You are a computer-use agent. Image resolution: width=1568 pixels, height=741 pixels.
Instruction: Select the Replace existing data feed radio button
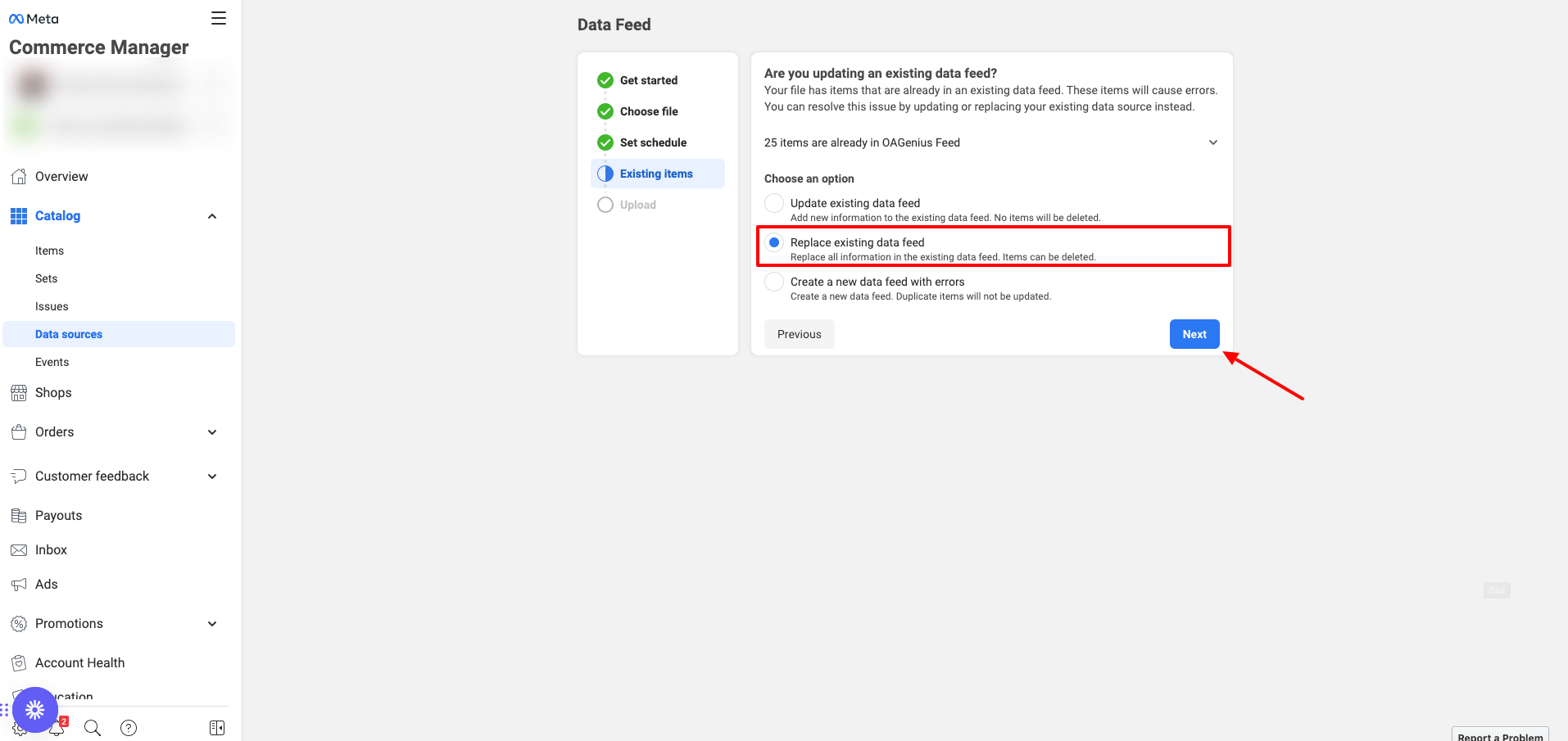[x=774, y=242]
